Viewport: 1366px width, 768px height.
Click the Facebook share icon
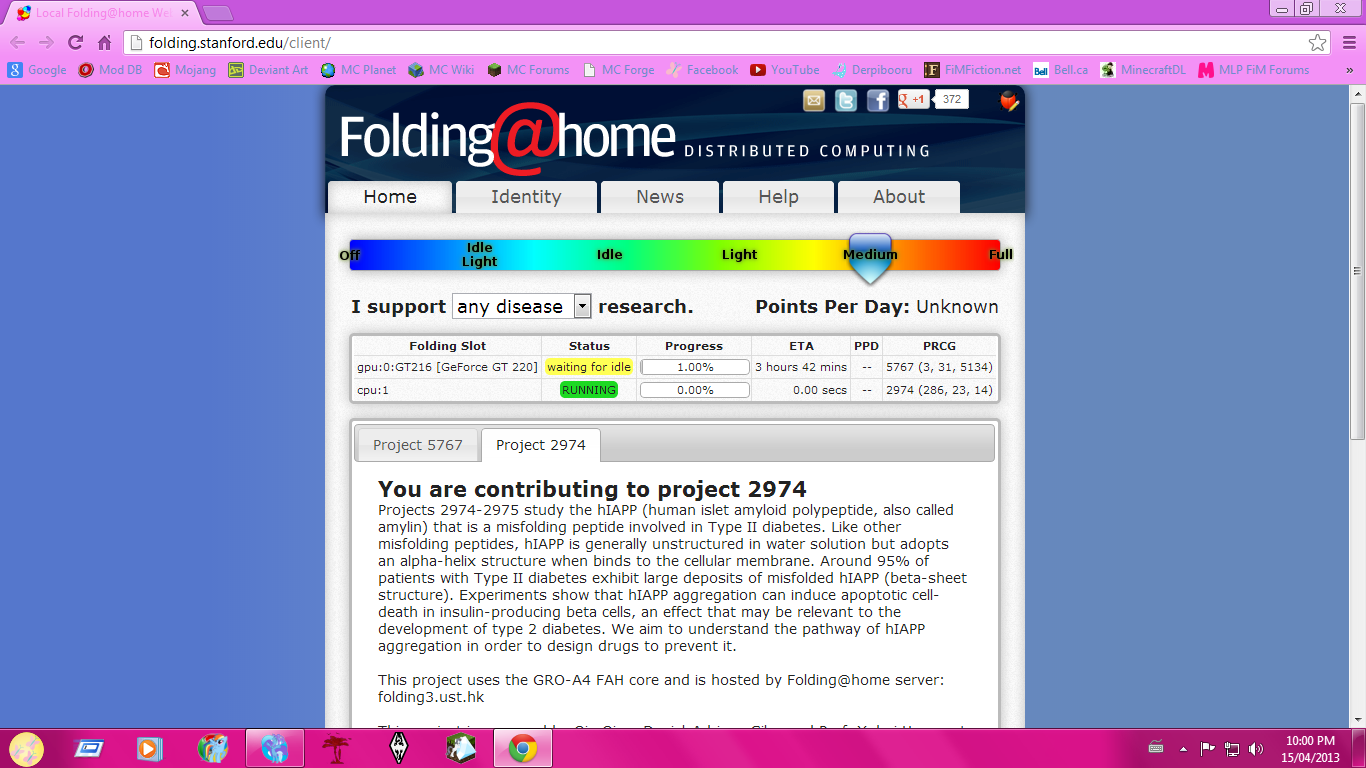tap(878, 100)
